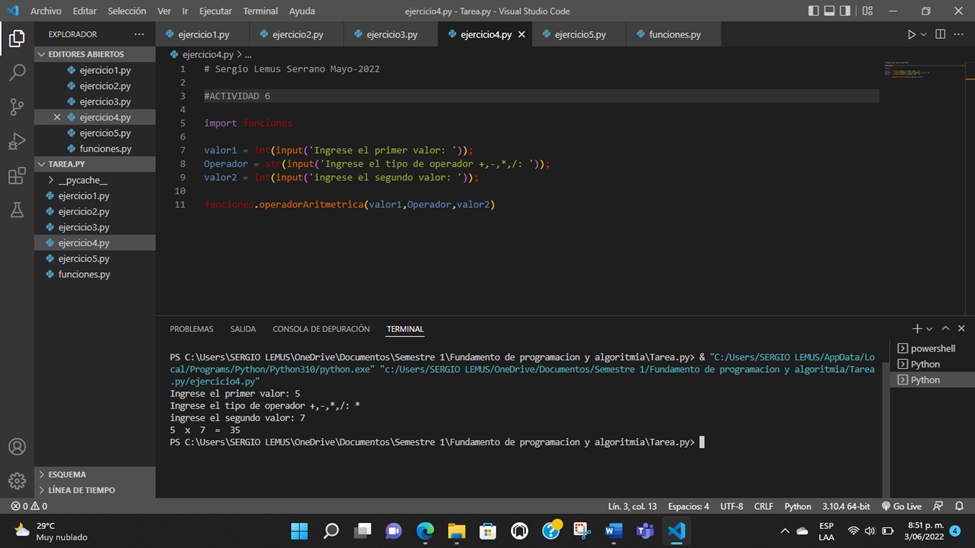The image size is (975, 548).
Task: Open Microsoft Word from taskbar
Action: coord(614,531)
